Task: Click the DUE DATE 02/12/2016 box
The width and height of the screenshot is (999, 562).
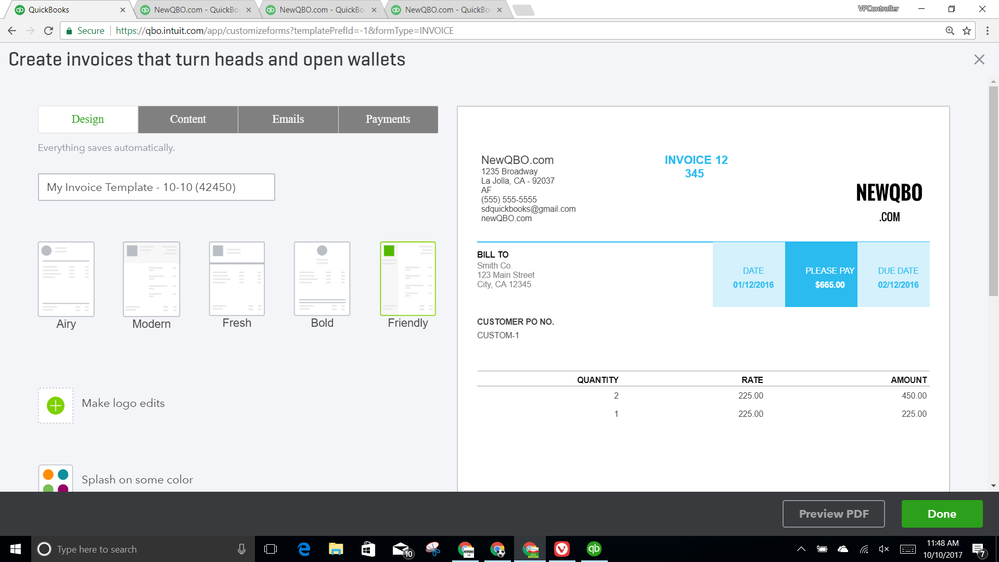Action: coord(893,275)
